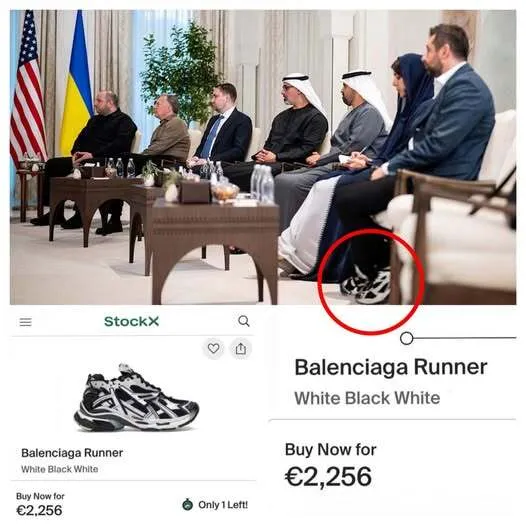526x526 pixels.
Task: Click the large Balenciaga Runner heading
Action: click(391, 367)
